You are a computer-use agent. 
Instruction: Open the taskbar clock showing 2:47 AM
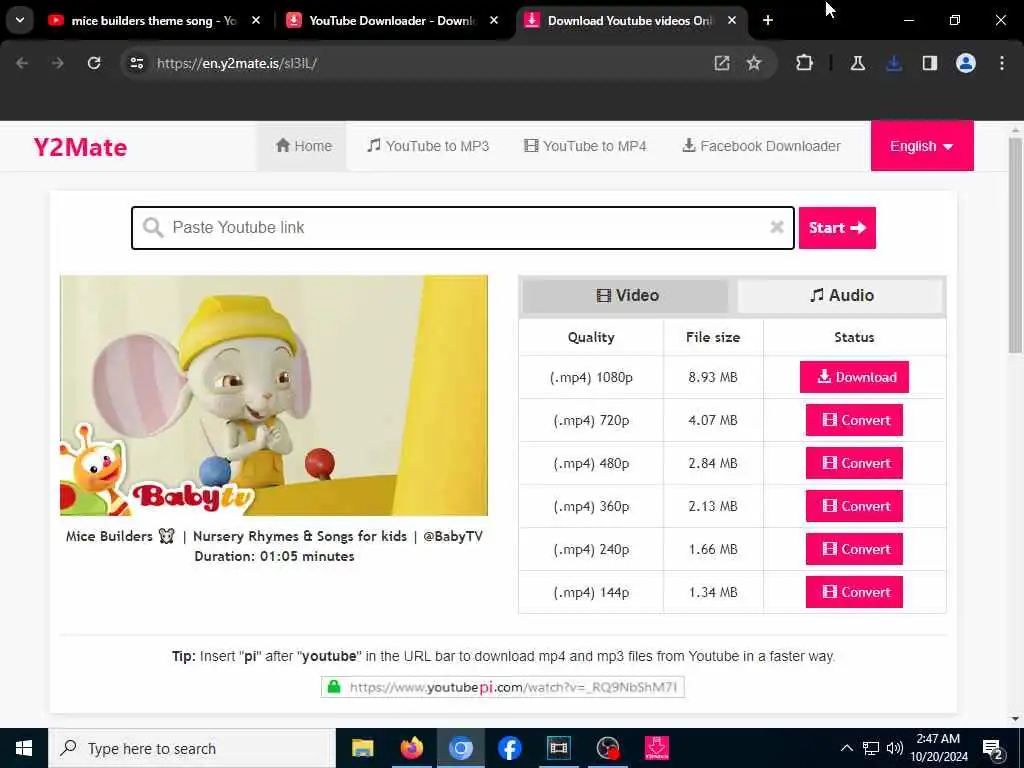(939, 748)
